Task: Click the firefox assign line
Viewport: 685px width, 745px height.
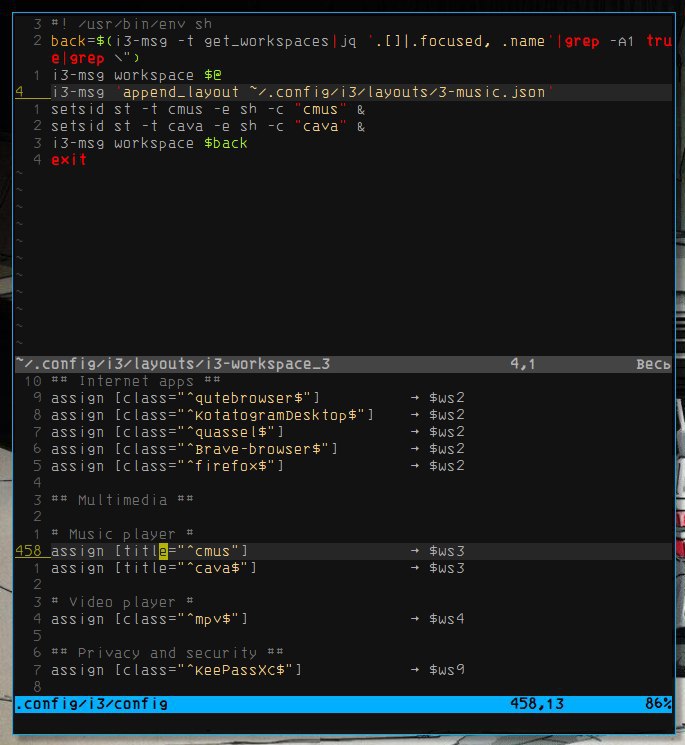Action: click(257, 466)
